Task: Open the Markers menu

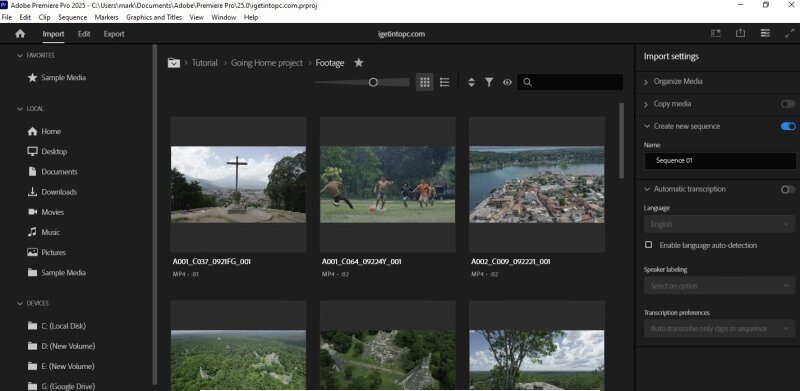Action: (x=106, y=17)
